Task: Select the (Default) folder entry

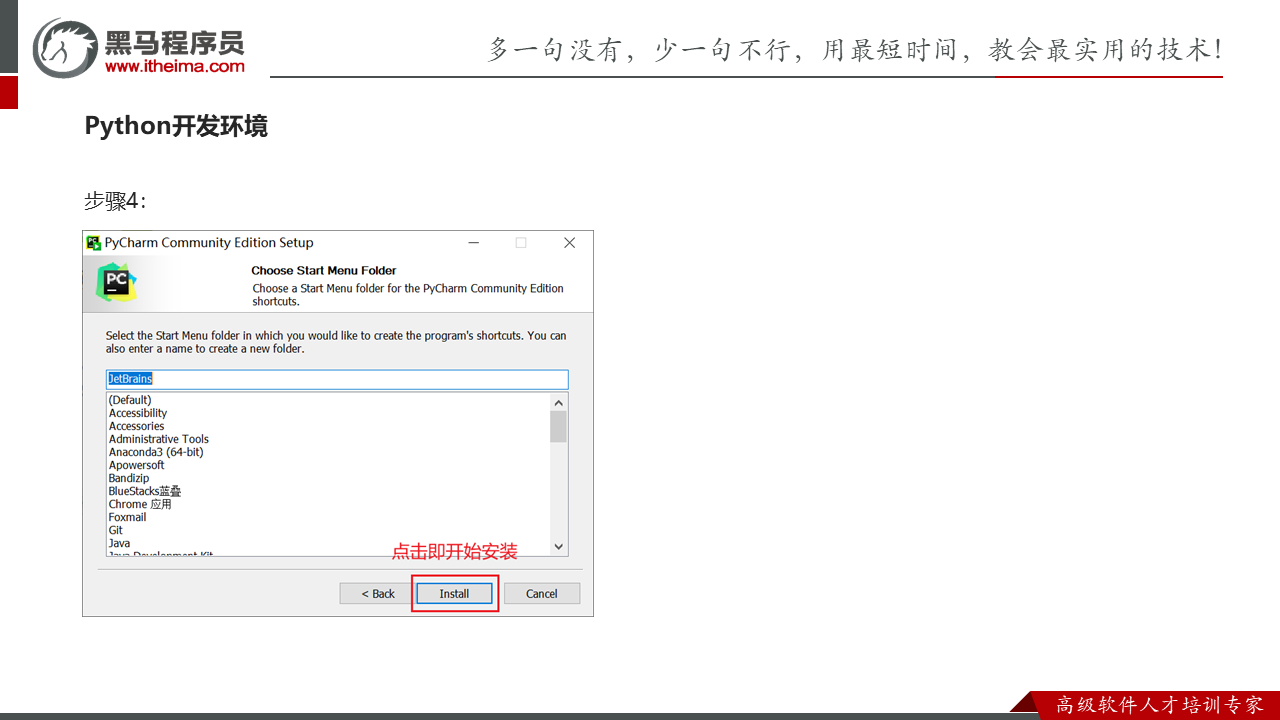Action: tap(130, 400)
